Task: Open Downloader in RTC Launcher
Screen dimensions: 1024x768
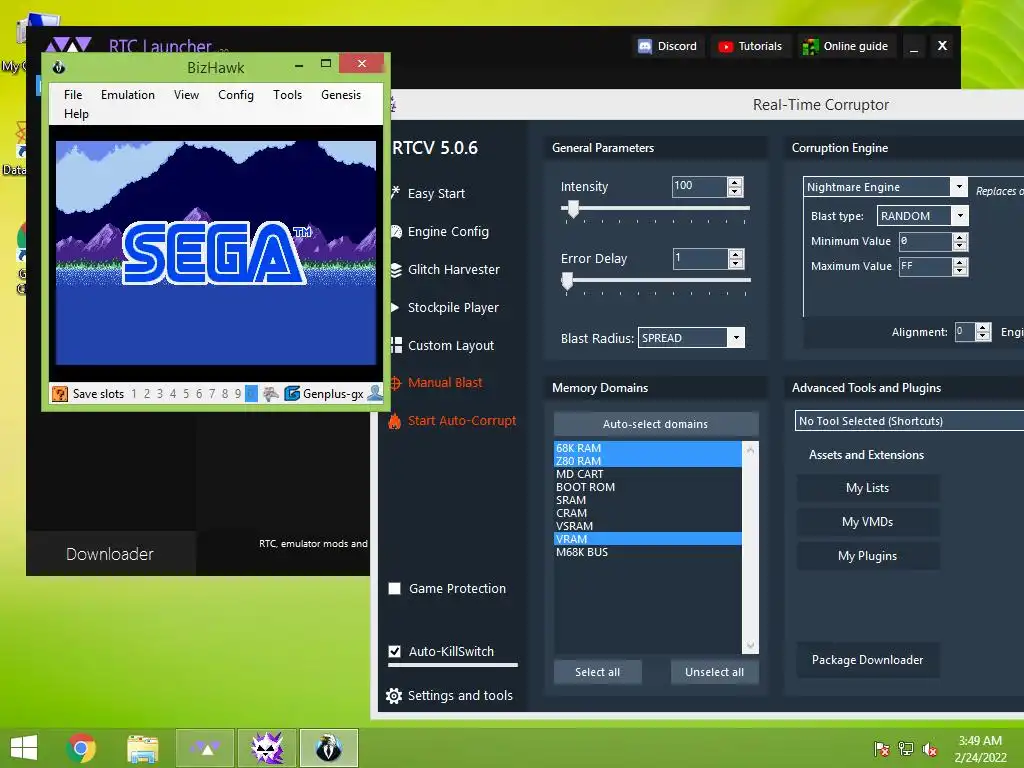Action: click(x=110, y=554)
